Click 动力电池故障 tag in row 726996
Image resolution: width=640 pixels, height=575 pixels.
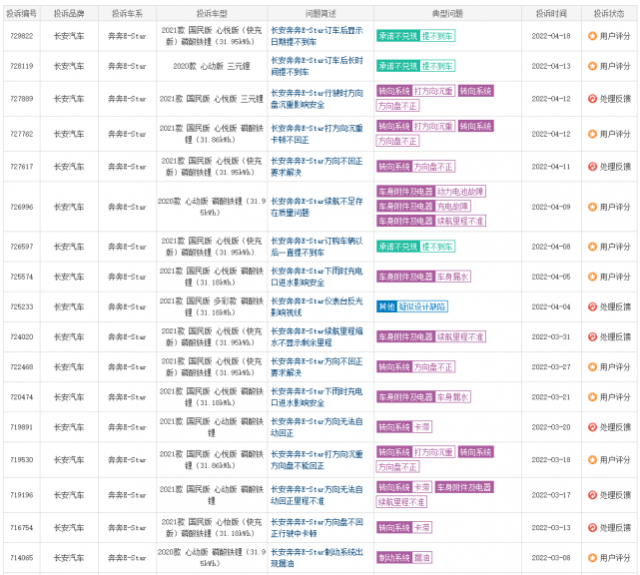(460, 192)
